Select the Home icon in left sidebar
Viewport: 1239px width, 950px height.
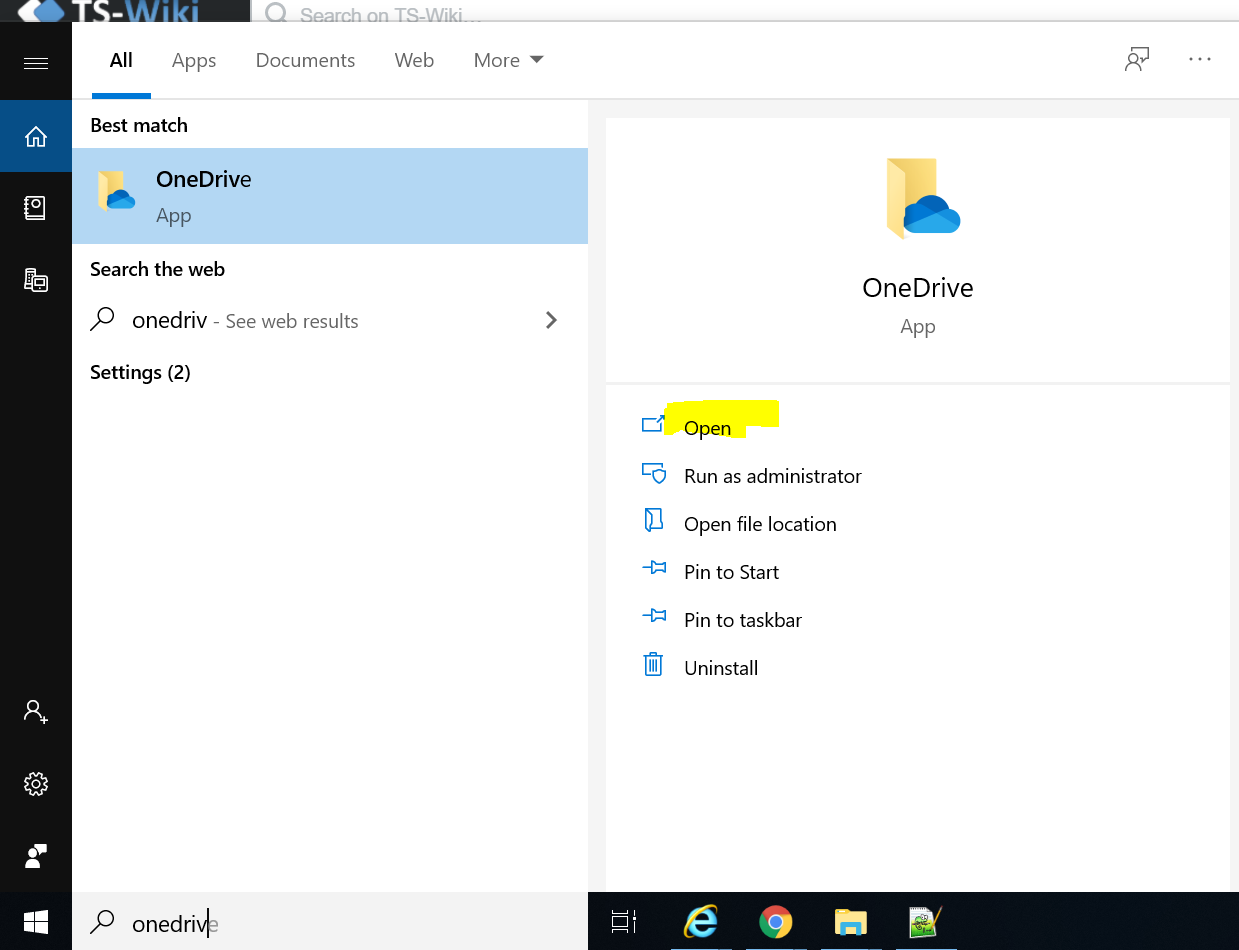pyautogui.click(x=36, y=137)
